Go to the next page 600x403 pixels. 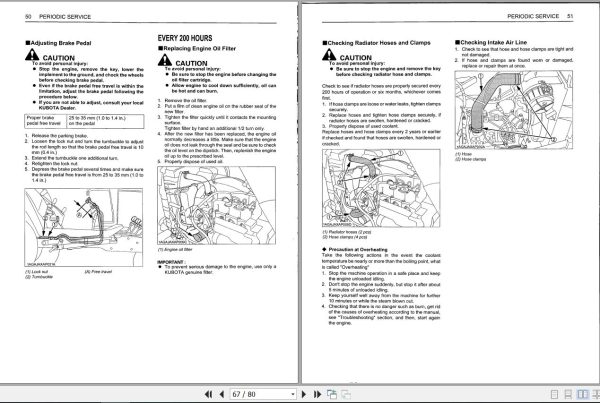(304, 394)
